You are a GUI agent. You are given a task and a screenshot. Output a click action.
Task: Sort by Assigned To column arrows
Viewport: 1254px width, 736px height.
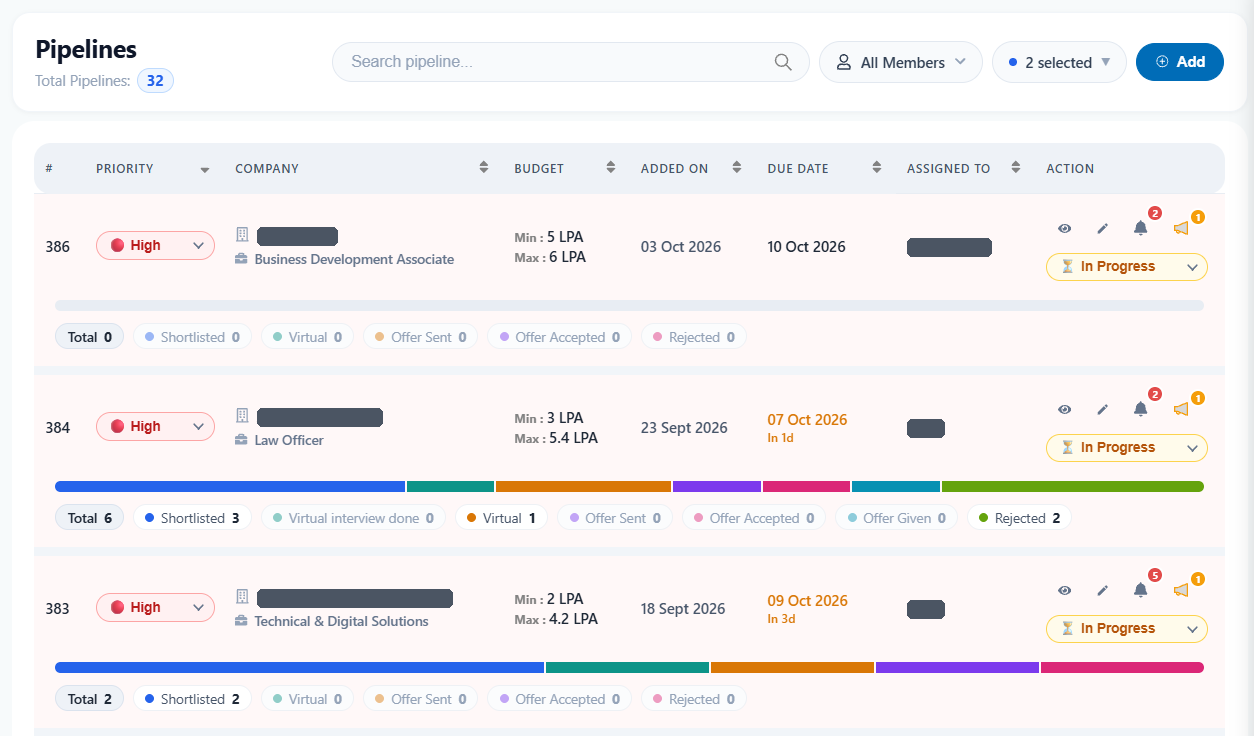1016,168
